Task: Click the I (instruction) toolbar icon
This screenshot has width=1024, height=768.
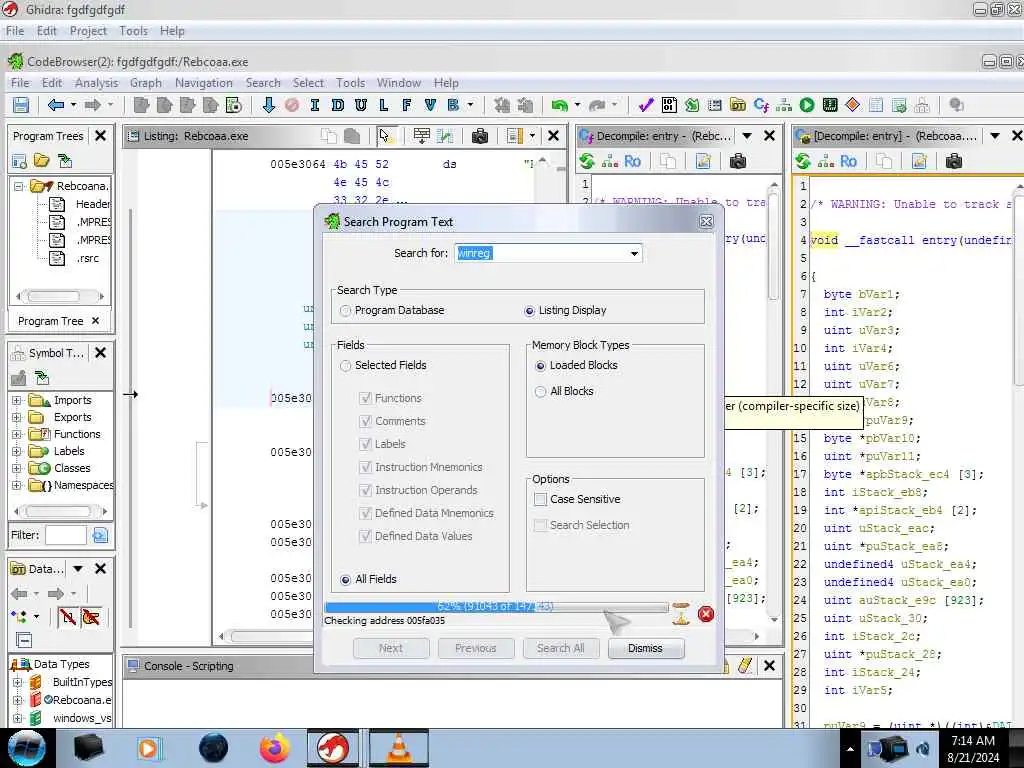Action: (x=315, y=105)
